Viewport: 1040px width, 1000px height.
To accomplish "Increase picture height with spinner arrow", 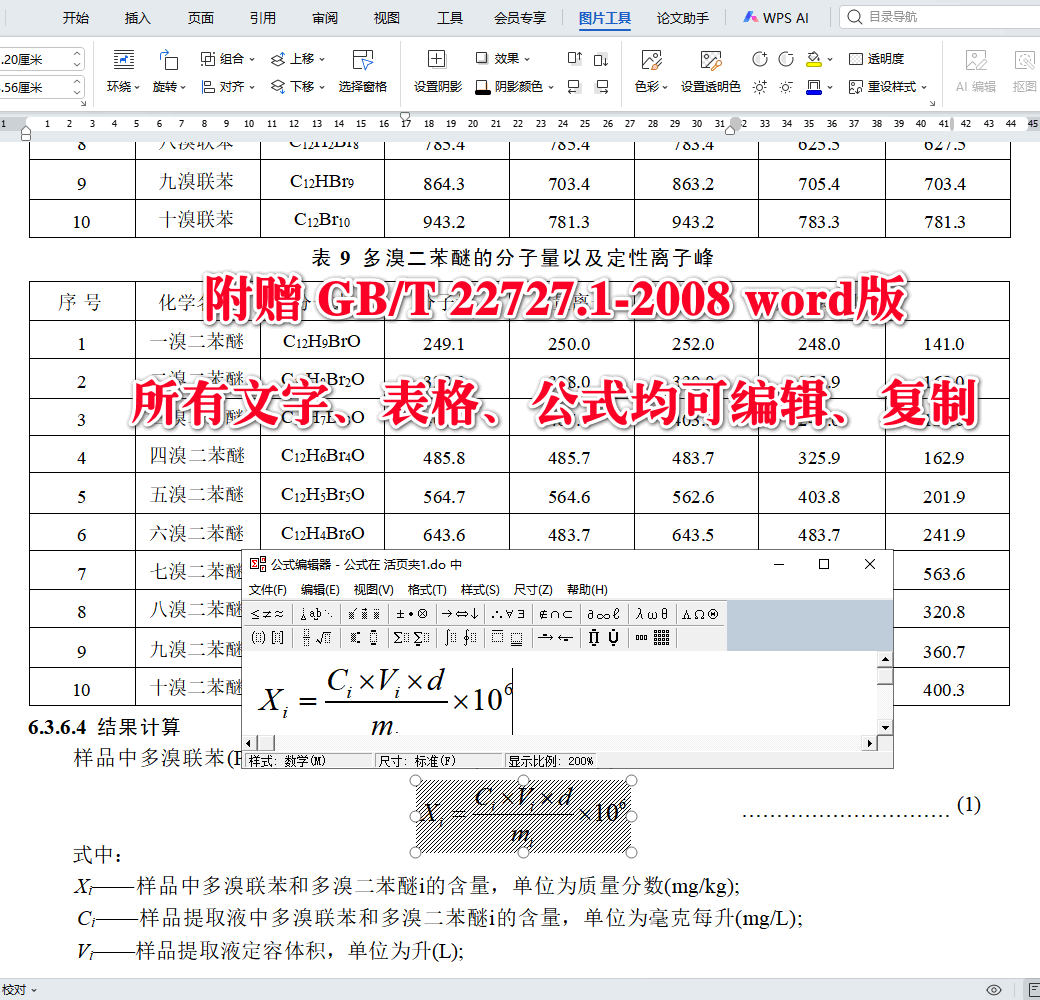I will [x=77, y=54].
